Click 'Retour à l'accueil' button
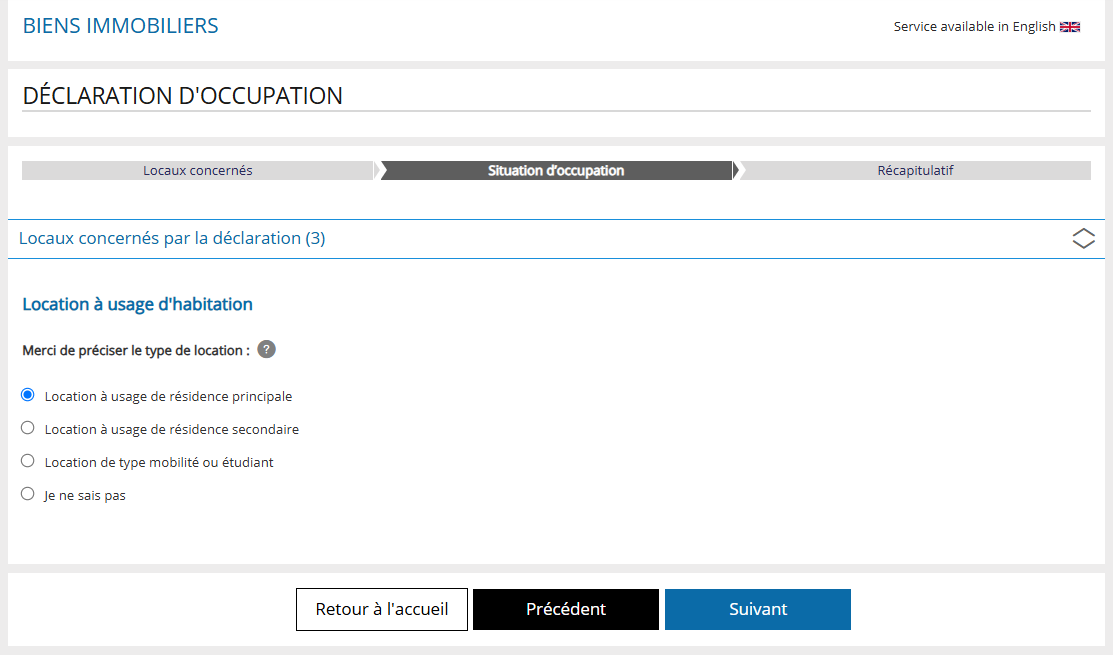Image resolution: width=1113 pixels, height=655 pixels. tap(382, 609)
